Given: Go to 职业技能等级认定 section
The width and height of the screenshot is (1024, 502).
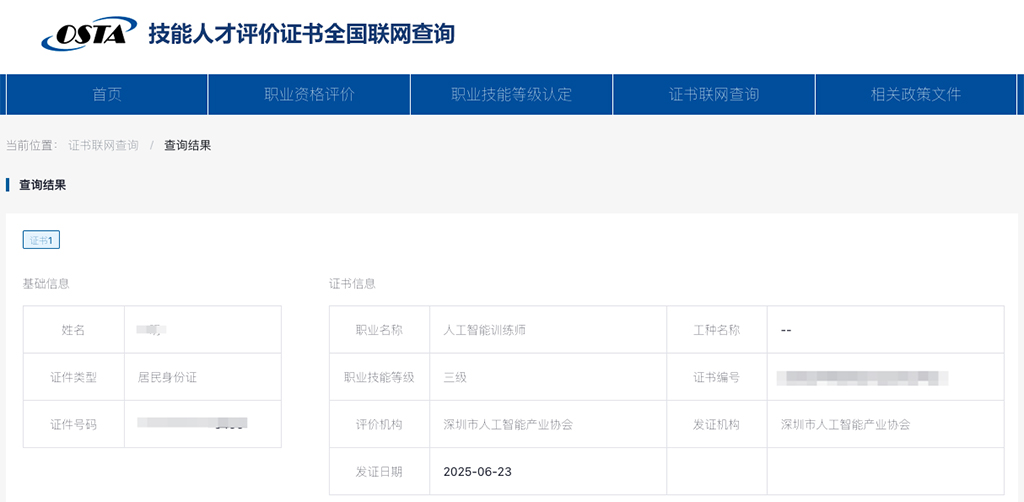Looking at the screenshot, I should (511, 95).
